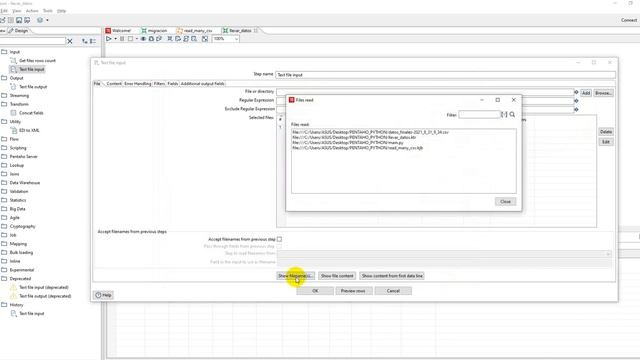Click the Run transformation play icon
Screen dimensions: 640x360
point(109,39)
